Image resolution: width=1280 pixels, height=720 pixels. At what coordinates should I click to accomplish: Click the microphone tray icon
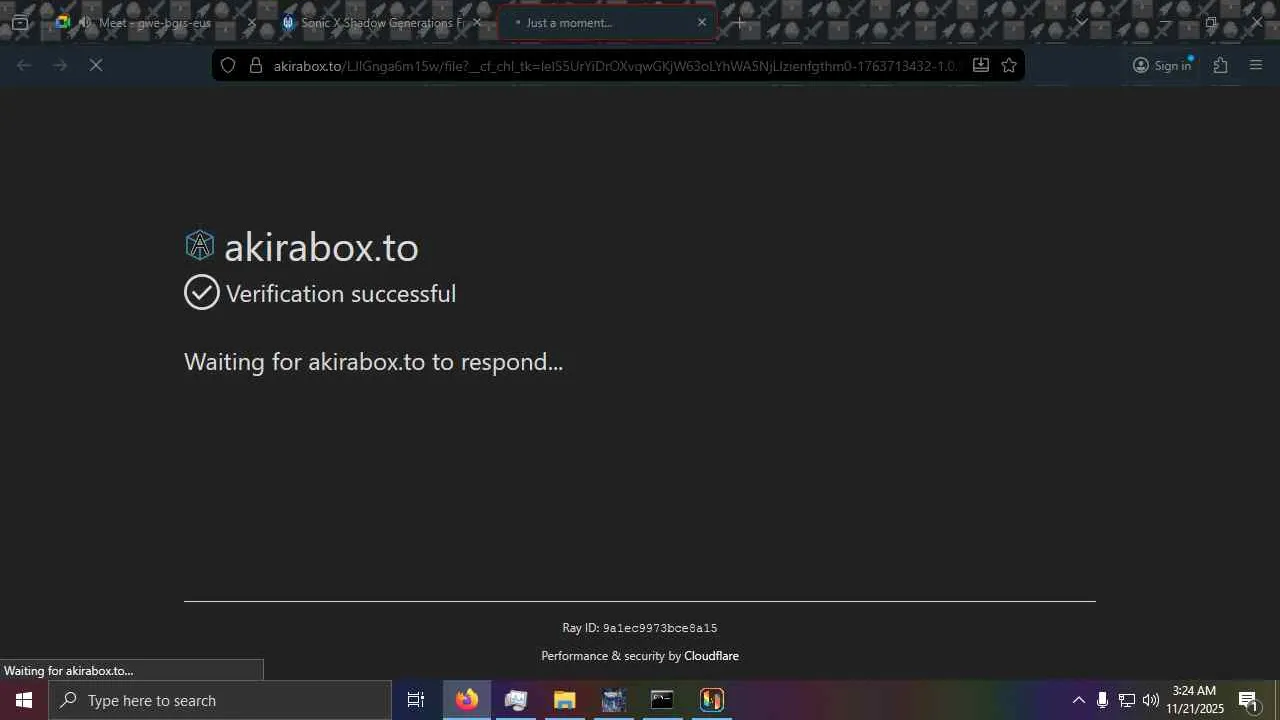[1102, 700]
